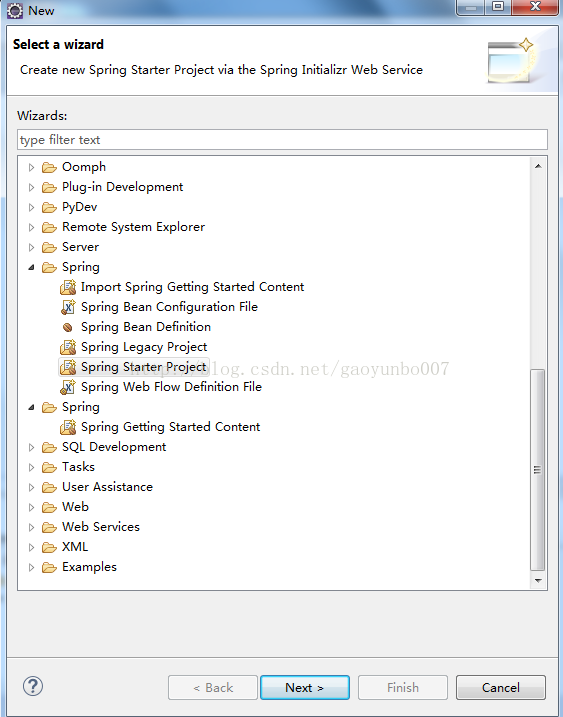Select Spring Getting Started Content entry
The height and width of the screenshot is (717, 563).
(x=171, y=427)
